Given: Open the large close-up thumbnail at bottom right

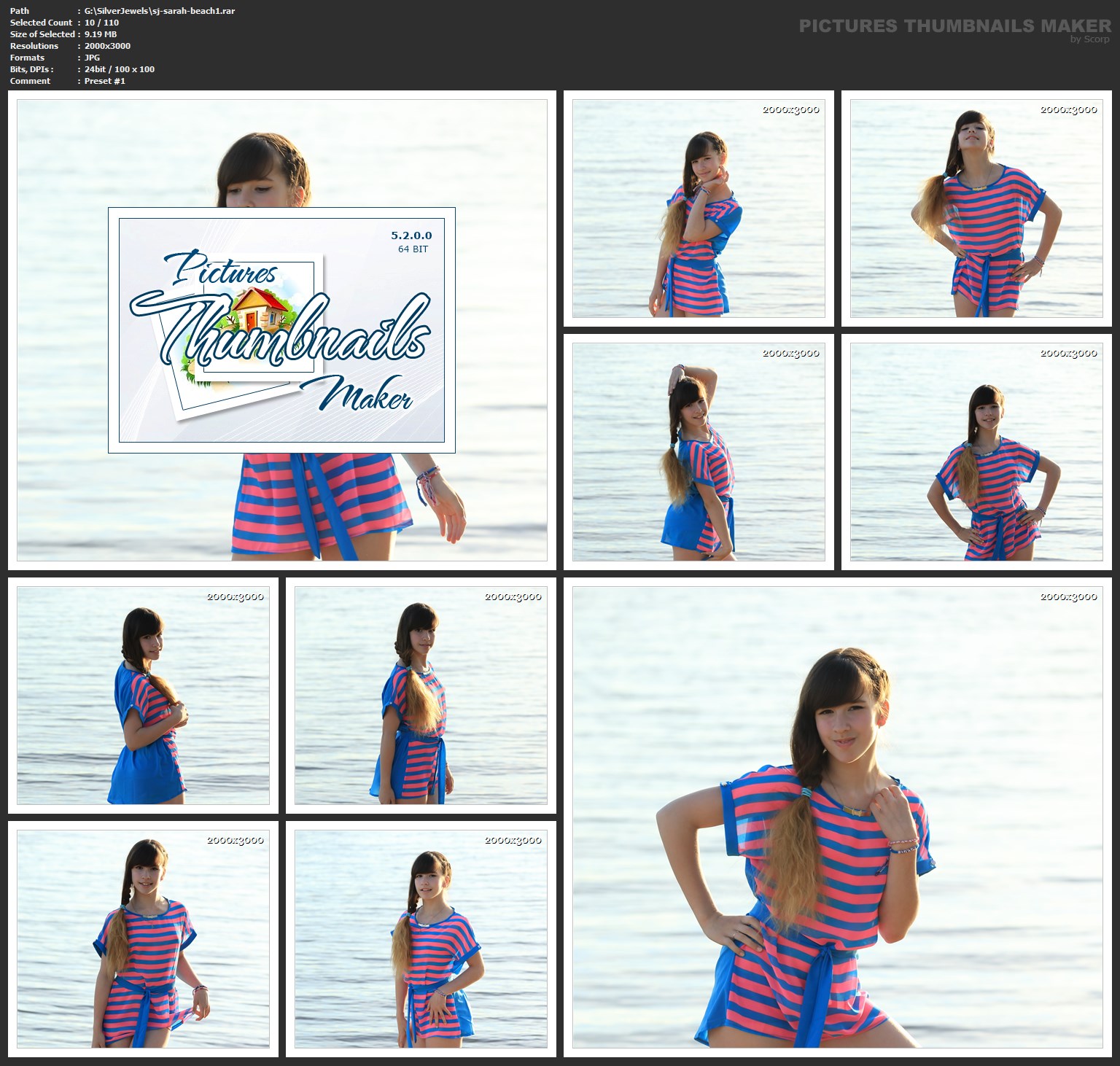Looking at the screenshot, I should (838, 817).
